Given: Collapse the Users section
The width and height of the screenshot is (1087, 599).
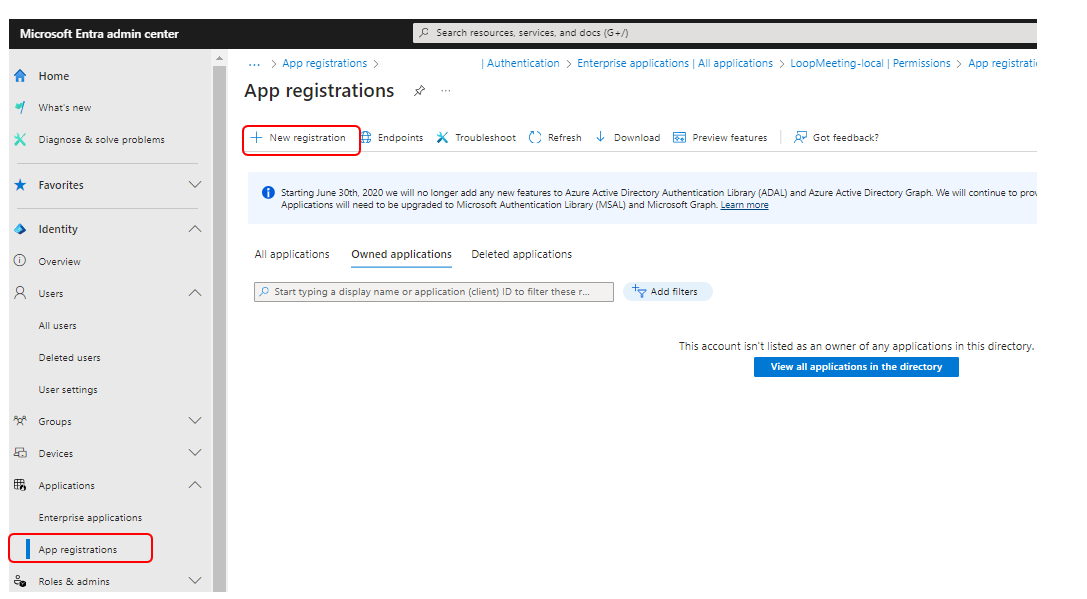Looking at the screenshot, I should [195, 293].
